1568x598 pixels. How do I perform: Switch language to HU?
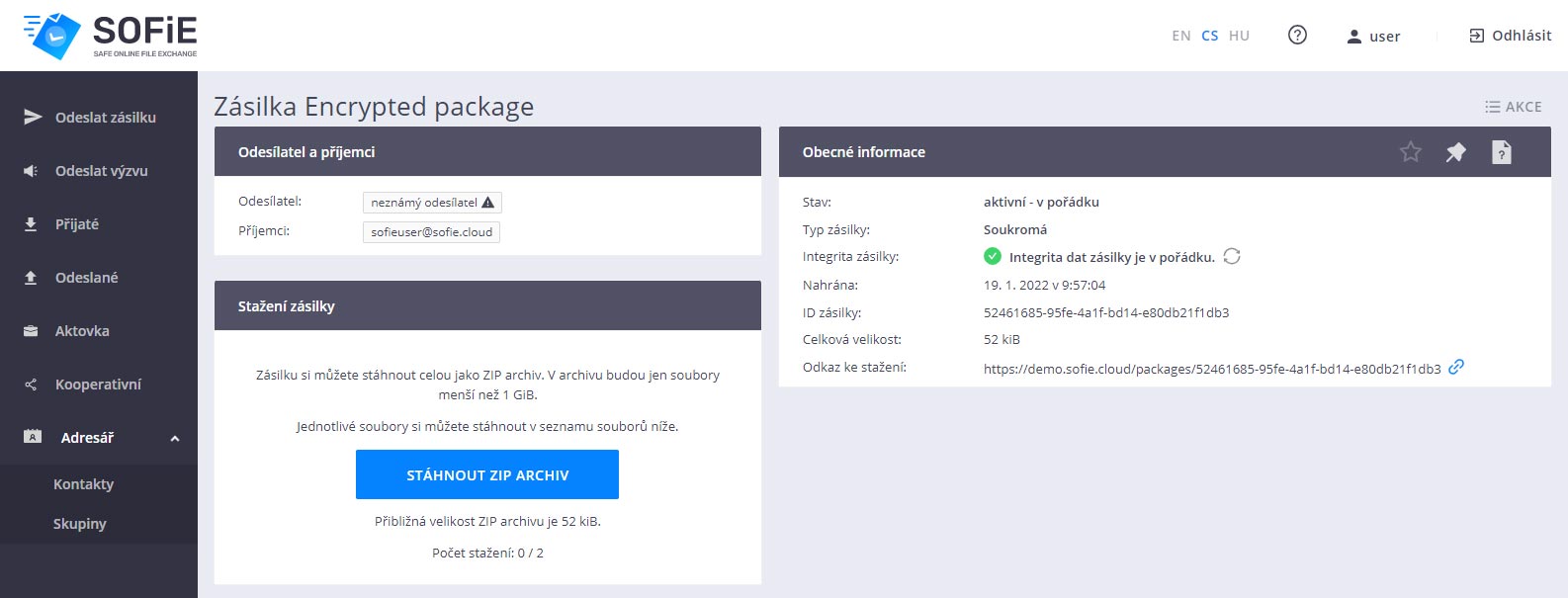[1239, 36]
